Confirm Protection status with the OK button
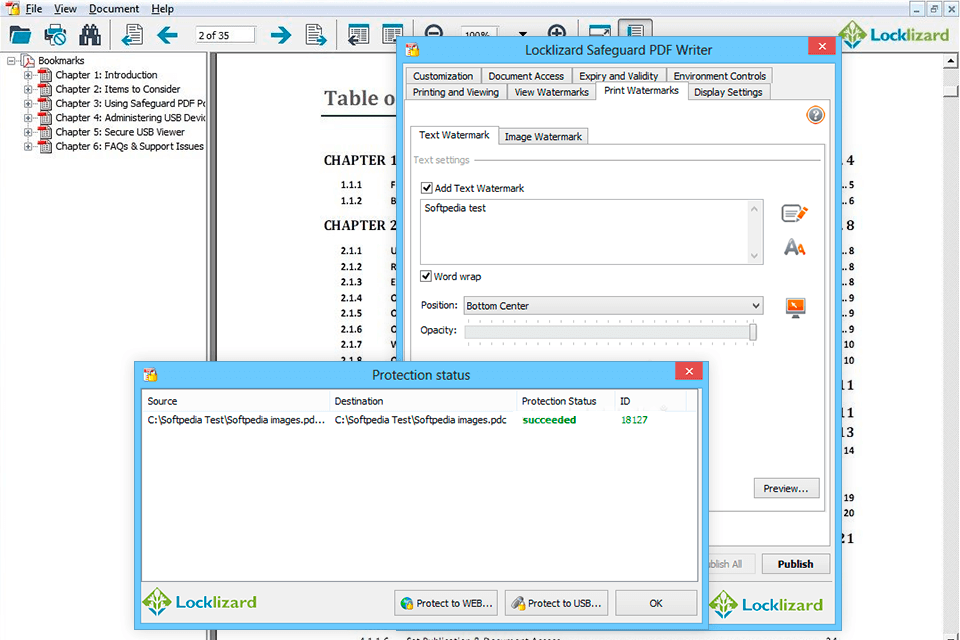 click(656, 603)
